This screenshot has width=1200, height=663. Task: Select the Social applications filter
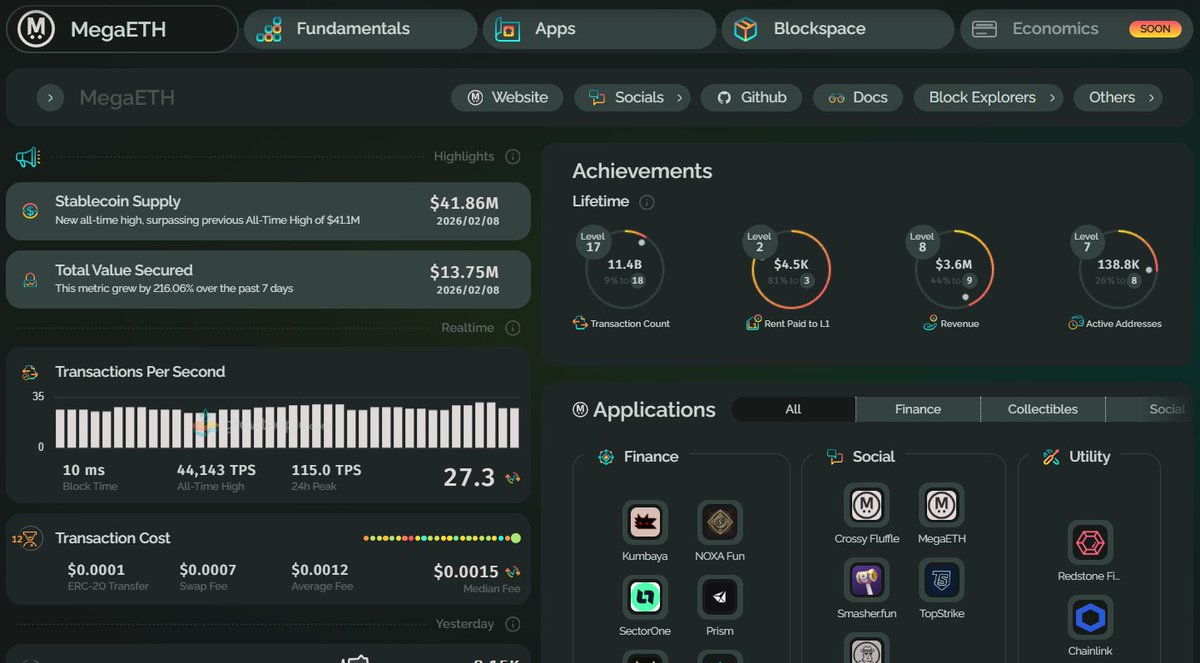(1151, 409)
